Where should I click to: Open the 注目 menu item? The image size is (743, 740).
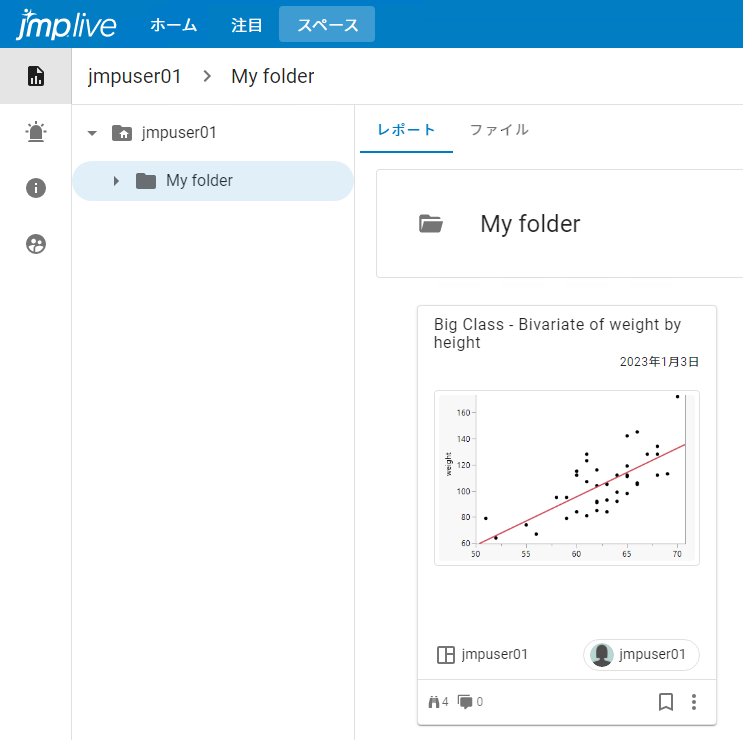[x=247, y=25]
